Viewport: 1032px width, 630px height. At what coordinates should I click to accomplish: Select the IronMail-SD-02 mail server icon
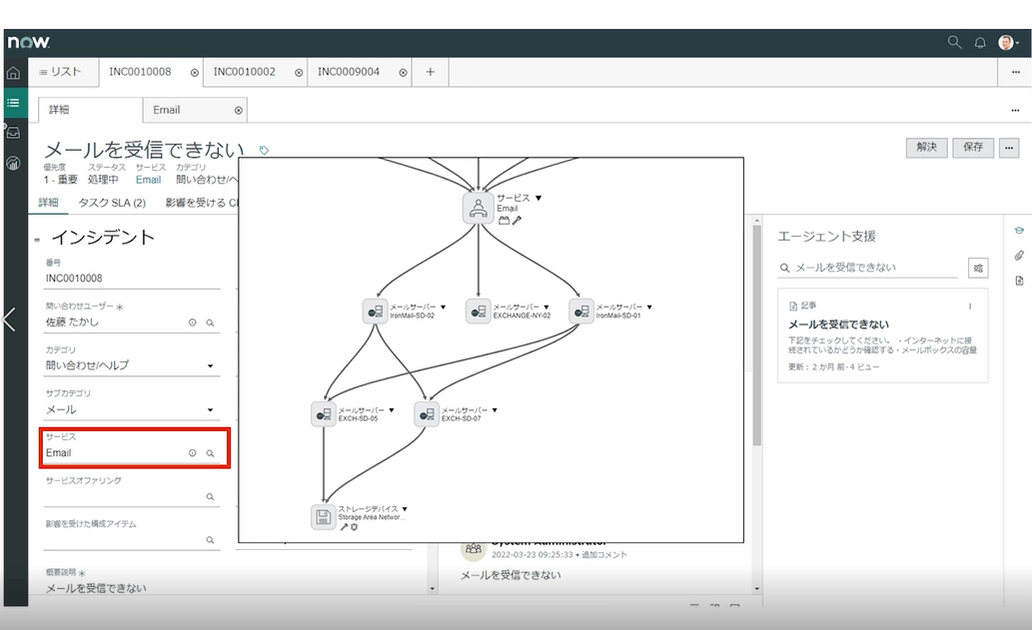(x=375, y=311)
